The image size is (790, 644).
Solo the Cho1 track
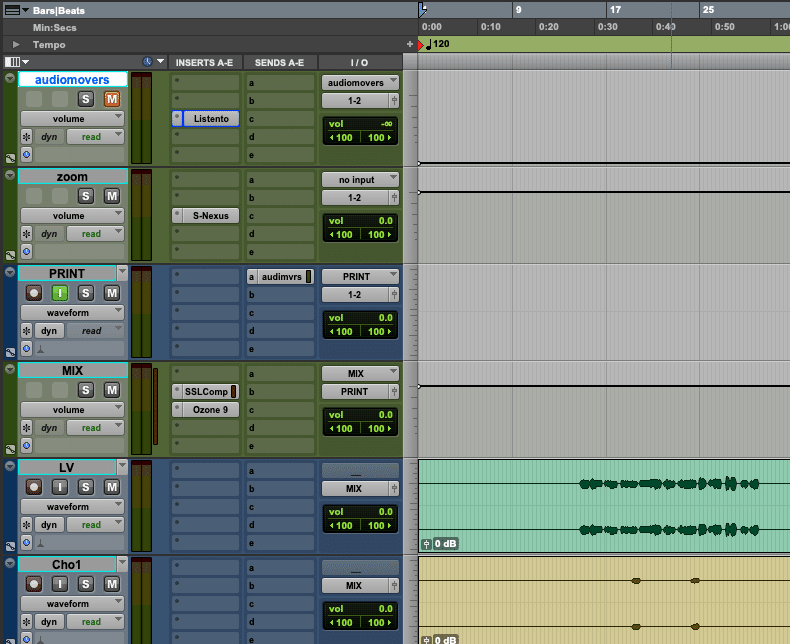click(x=86, y=584)
